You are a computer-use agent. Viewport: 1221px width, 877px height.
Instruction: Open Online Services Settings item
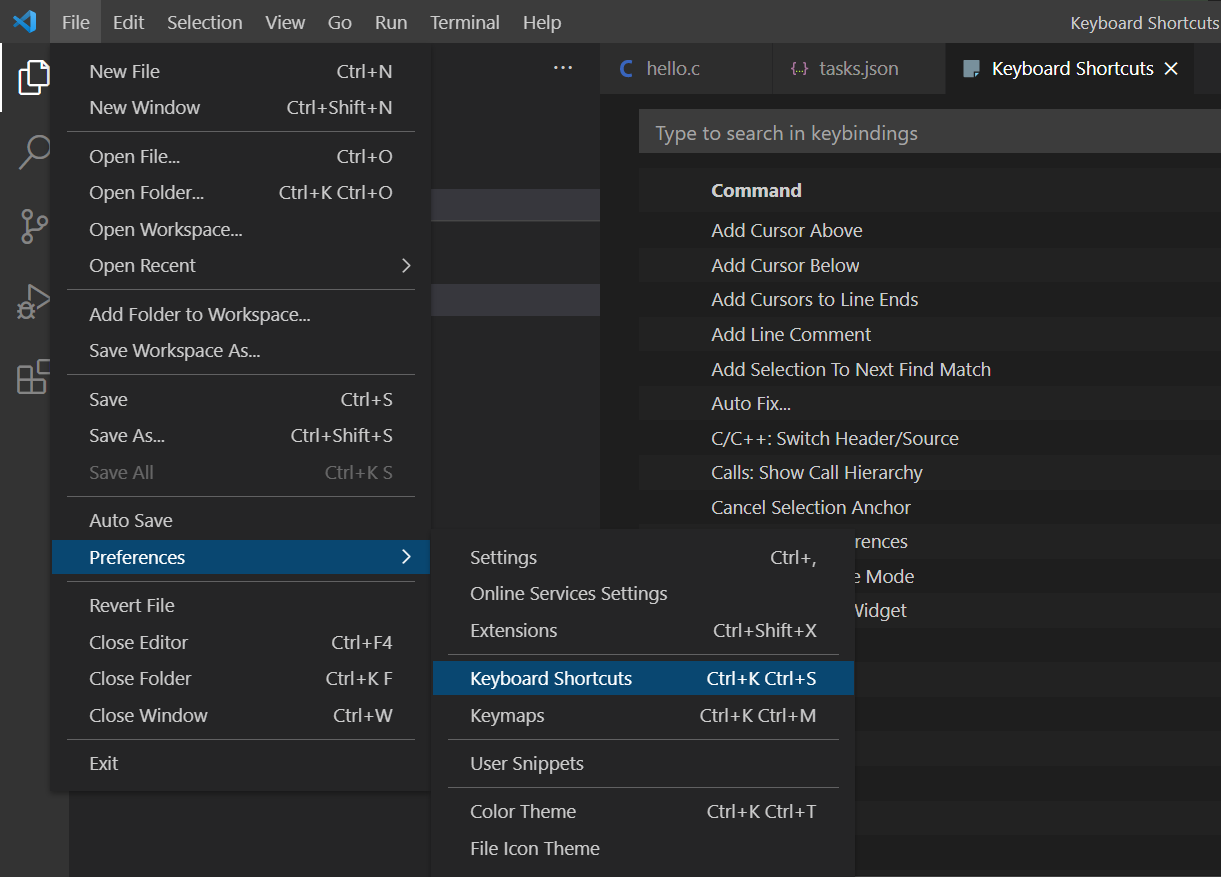click(643, 593)
